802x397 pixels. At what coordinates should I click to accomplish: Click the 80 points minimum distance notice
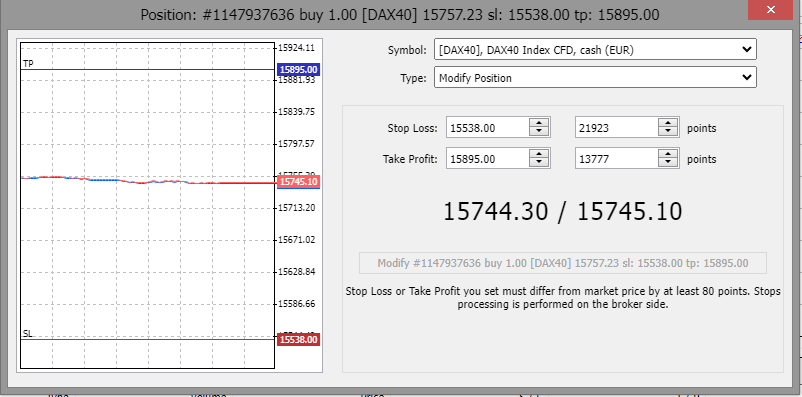pyautogui.click(x=563, y=298)
